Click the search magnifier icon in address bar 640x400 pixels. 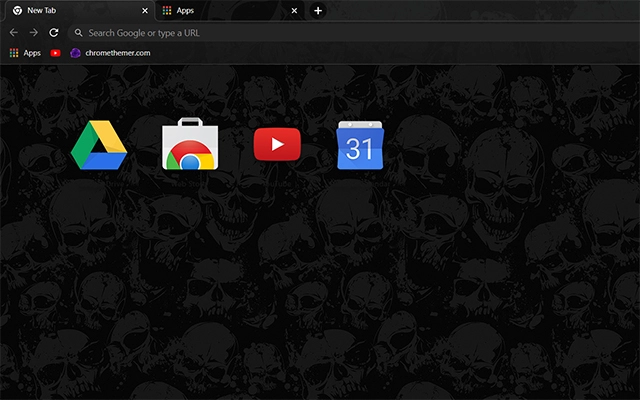click(78, 33)
